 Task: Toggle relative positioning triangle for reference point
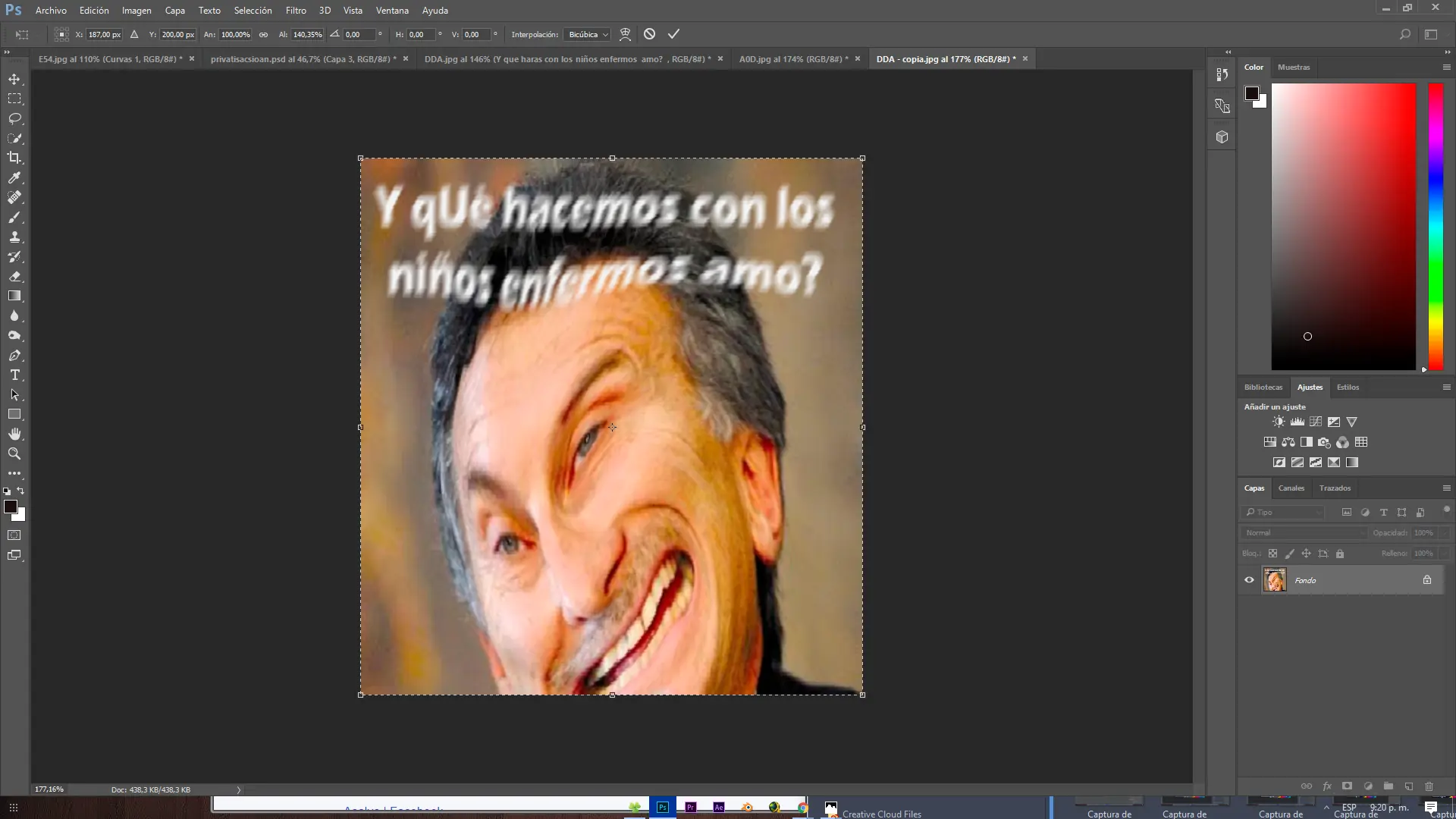pyautogui.click(x=134, y=34)
